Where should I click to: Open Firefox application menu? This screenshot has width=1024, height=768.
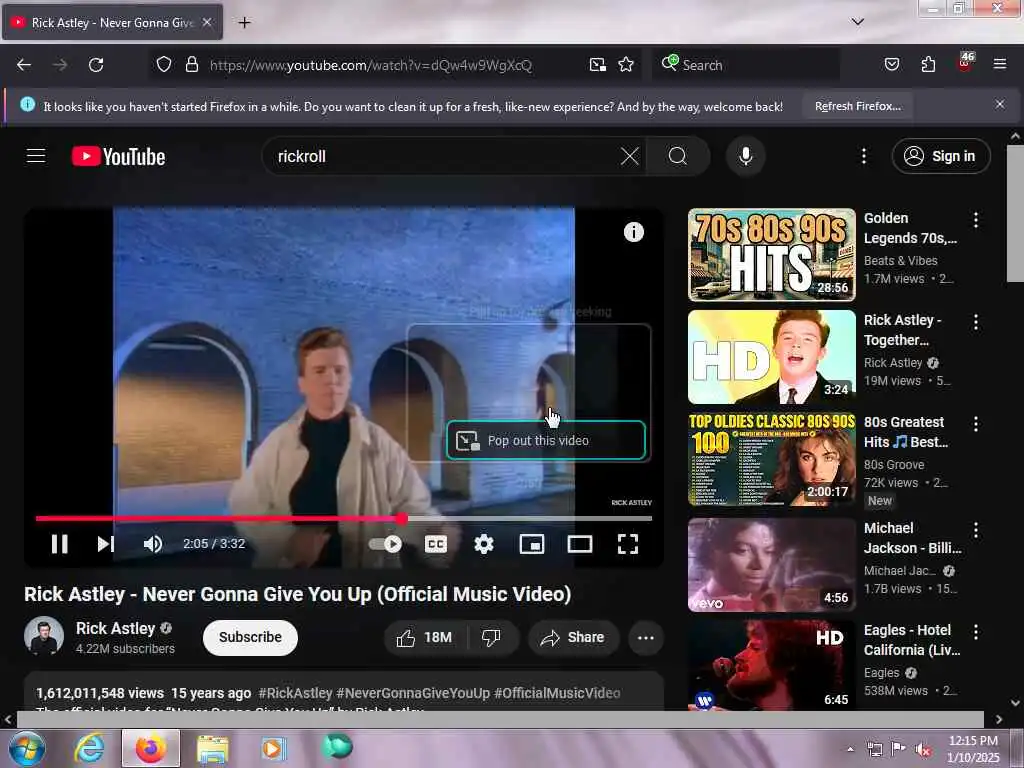pyautogui.click(x=999, y=64)
